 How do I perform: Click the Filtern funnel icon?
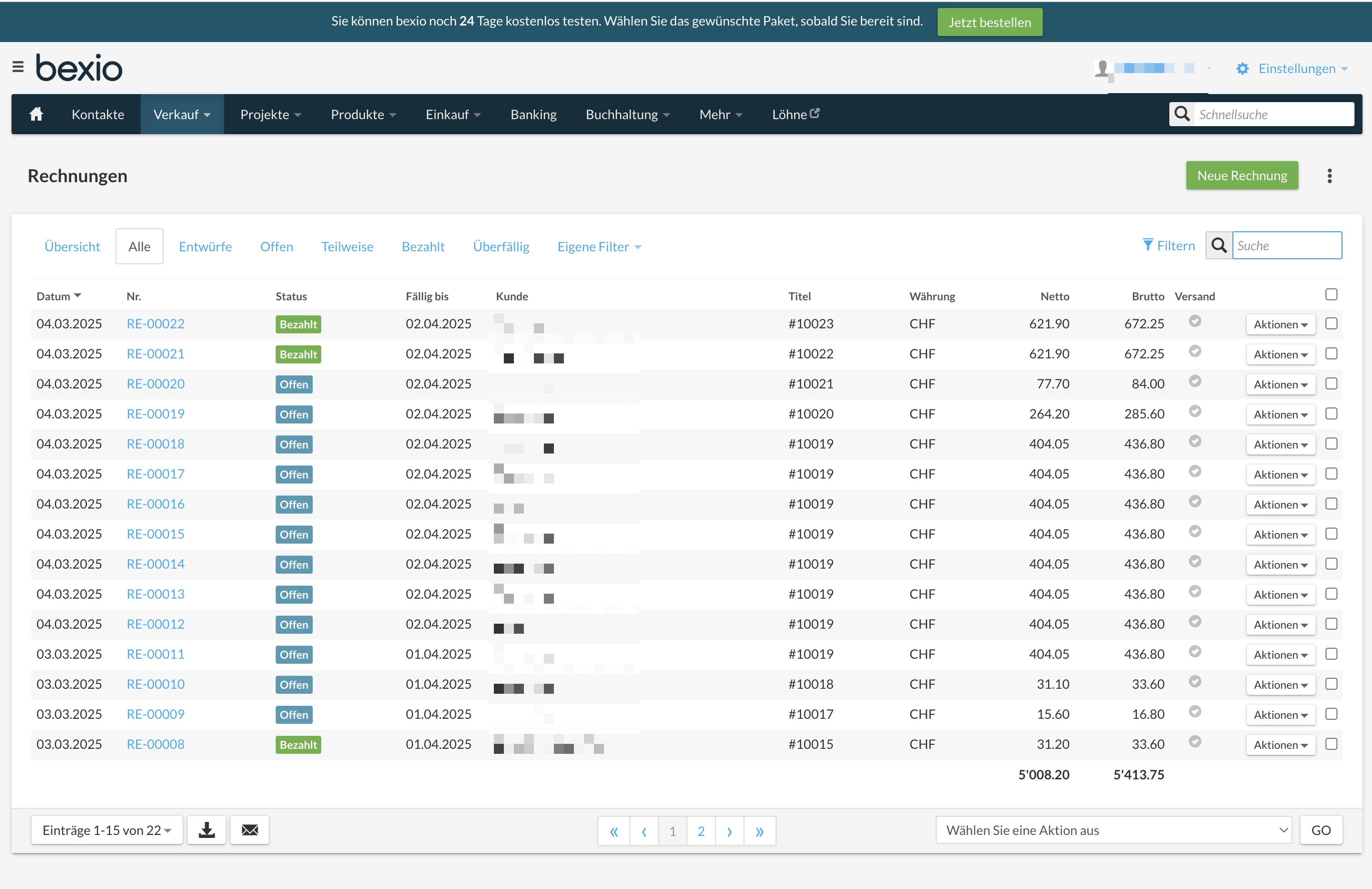1148,245
